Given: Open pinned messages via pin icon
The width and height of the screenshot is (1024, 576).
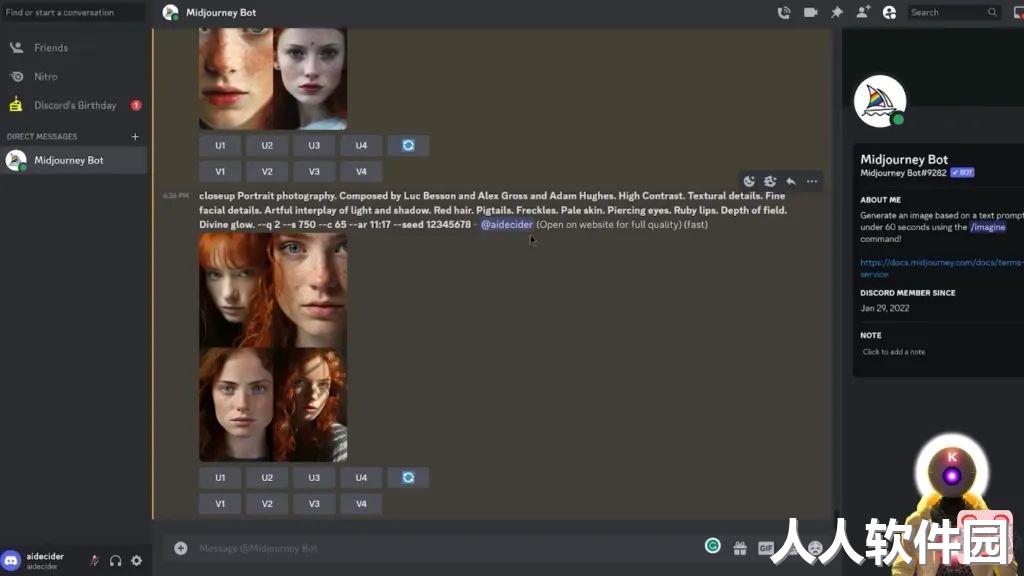Looking at the screenshot, I should [837, 12].
